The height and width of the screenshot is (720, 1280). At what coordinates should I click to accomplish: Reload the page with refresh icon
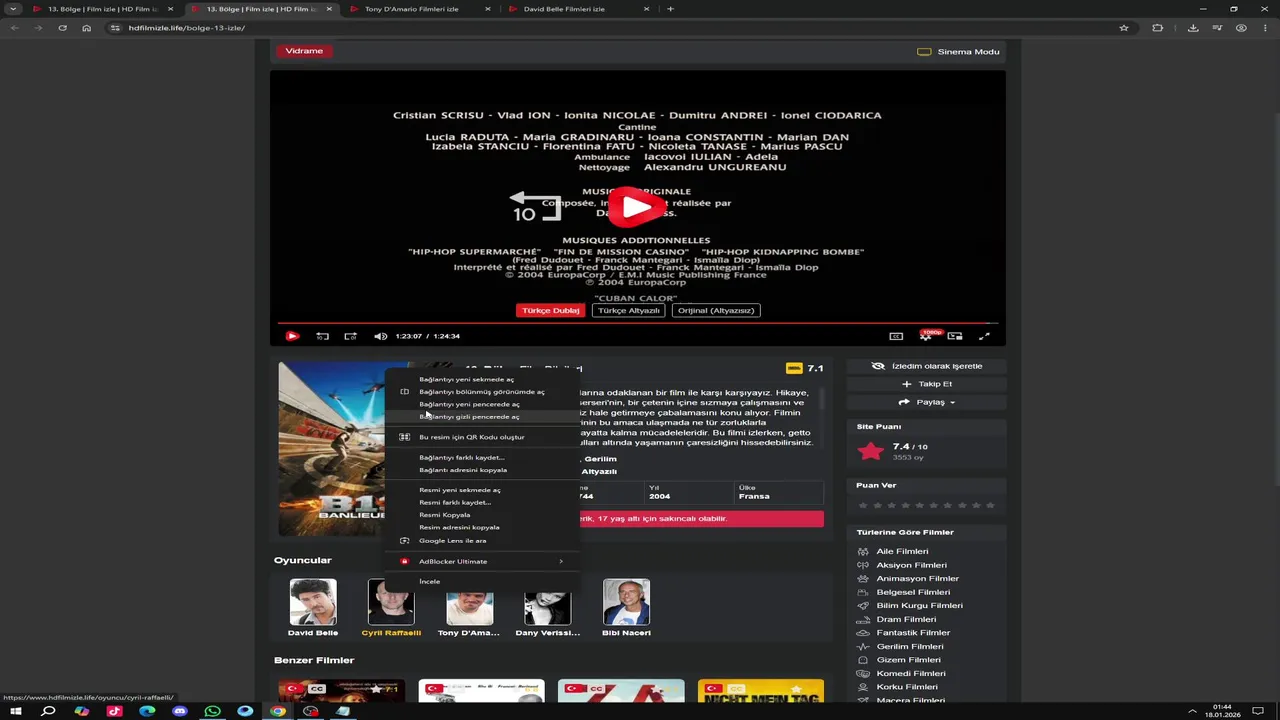[62, 28]
